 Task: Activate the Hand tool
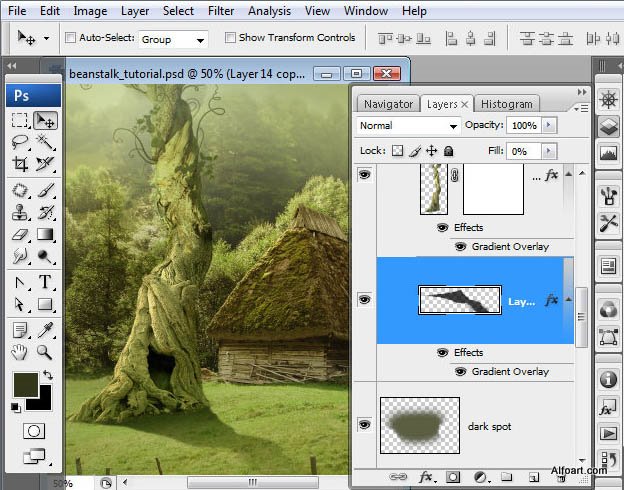20,352
